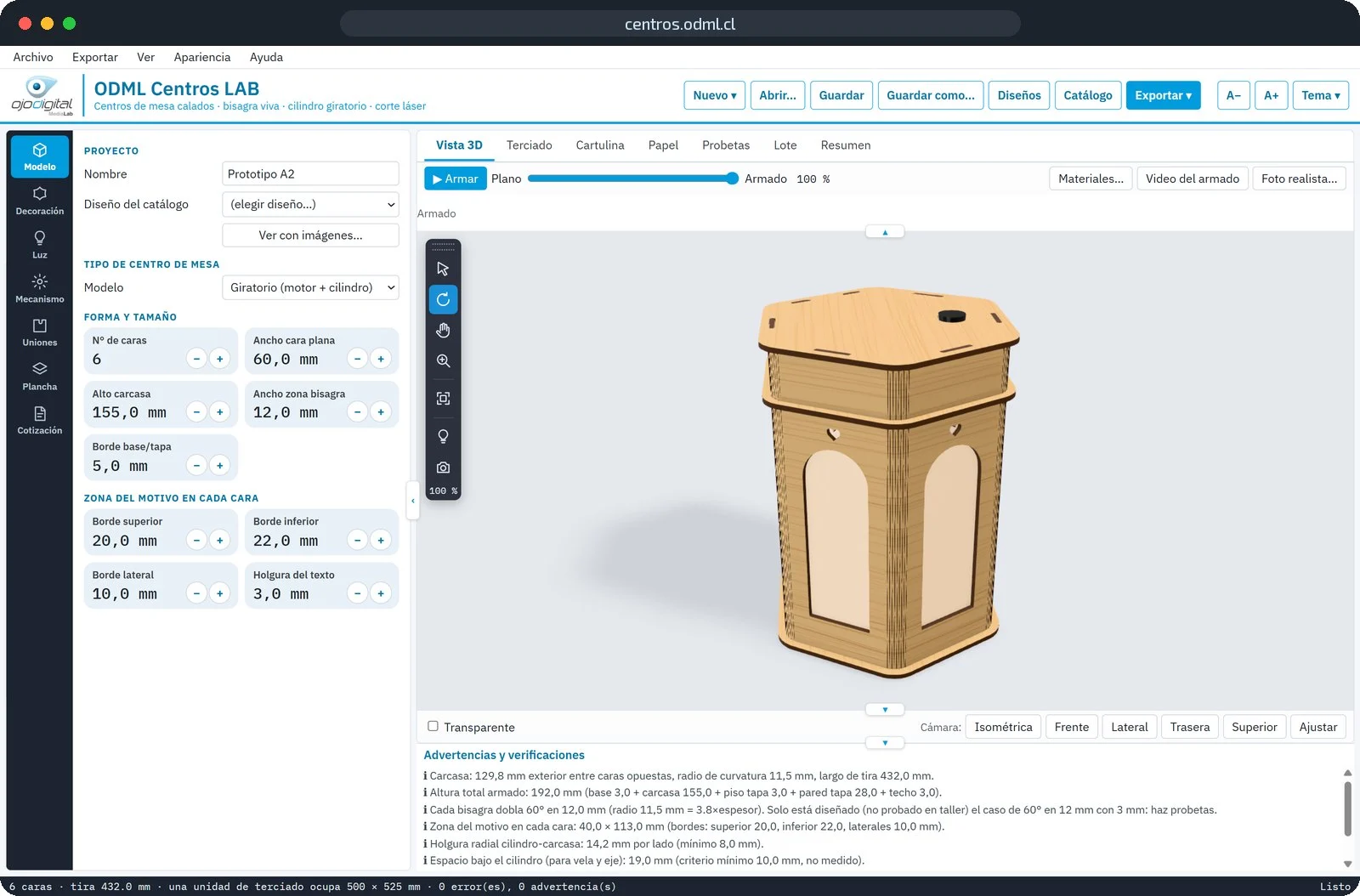1360x896 pixels.
Task: Select the hand pan tool
Action: [443, 330]
